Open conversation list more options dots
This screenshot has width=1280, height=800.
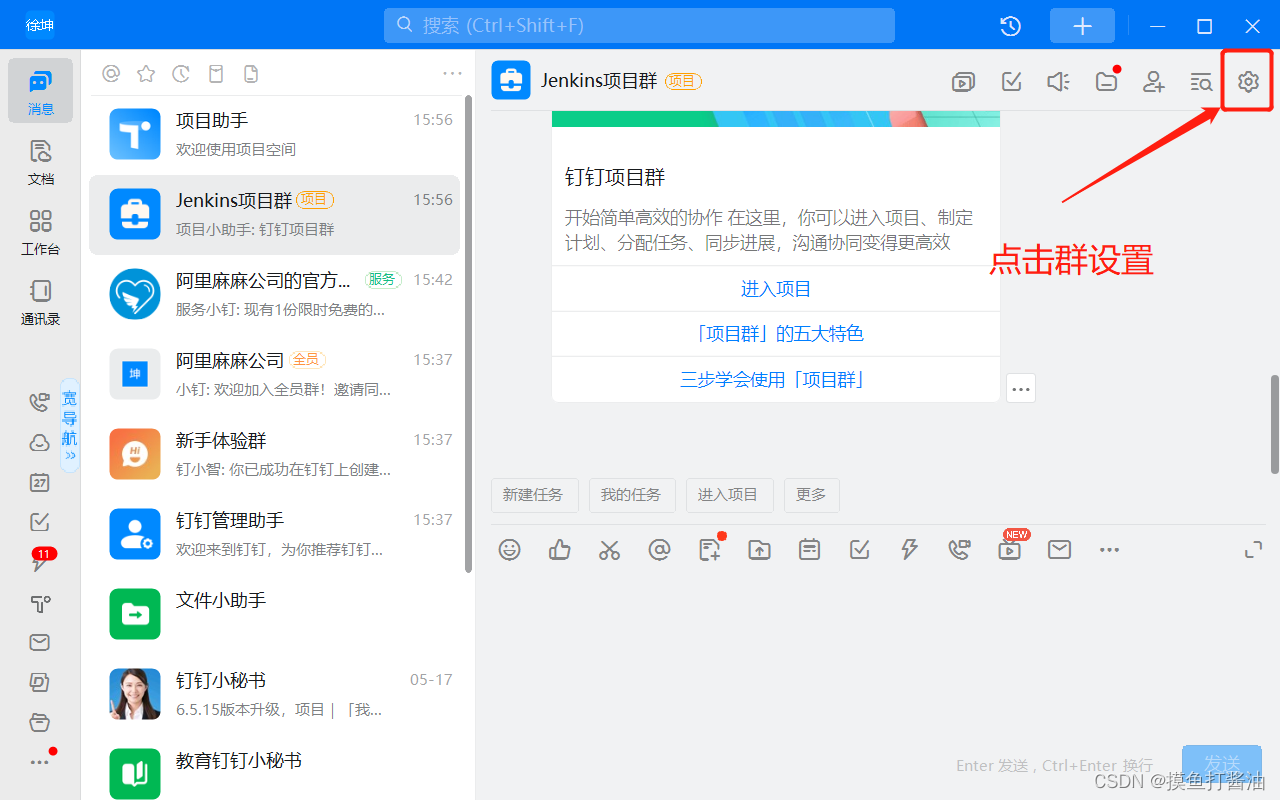tap(452, 73)
